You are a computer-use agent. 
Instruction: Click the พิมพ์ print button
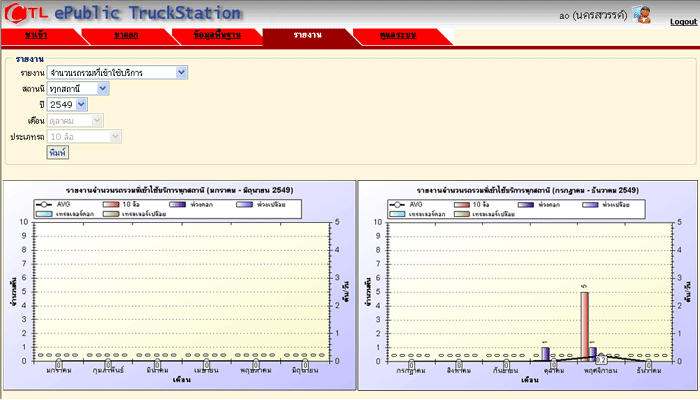point(58,153)
